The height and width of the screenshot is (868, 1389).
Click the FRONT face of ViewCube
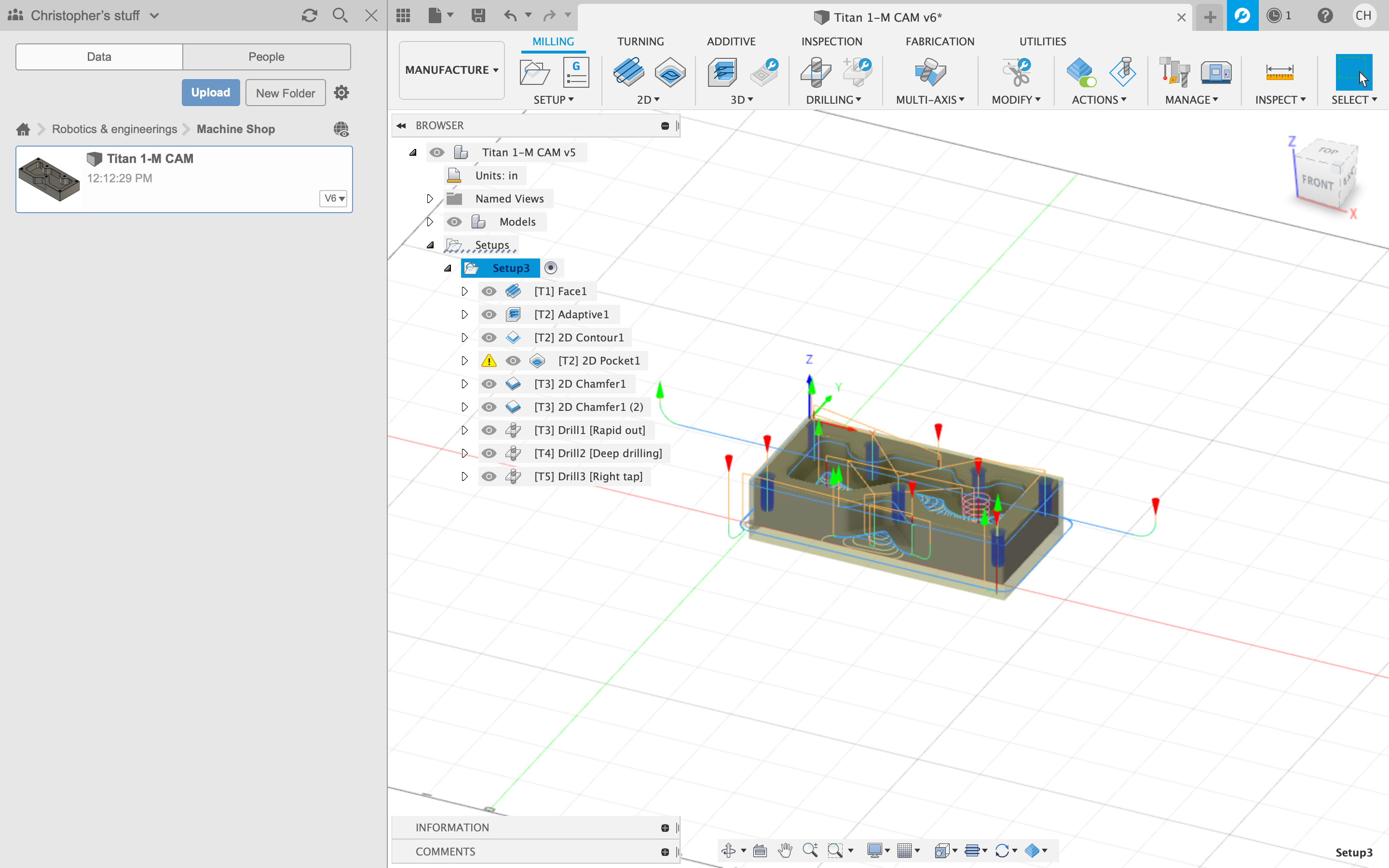(1317, 183)
